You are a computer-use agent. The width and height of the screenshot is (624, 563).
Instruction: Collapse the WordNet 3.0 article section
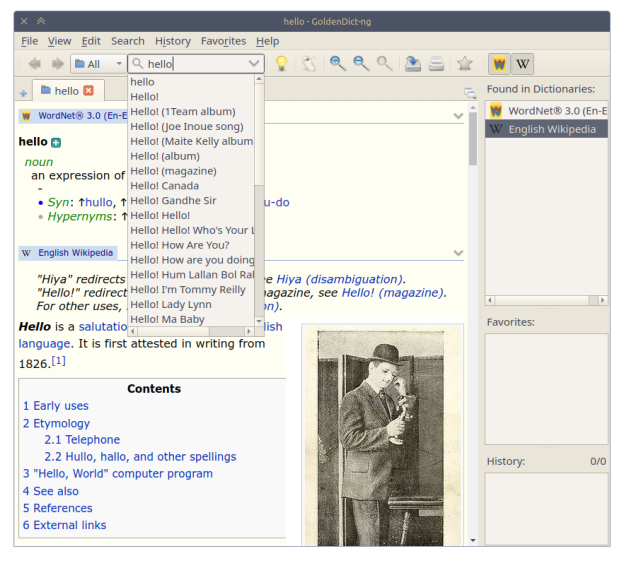458,116
